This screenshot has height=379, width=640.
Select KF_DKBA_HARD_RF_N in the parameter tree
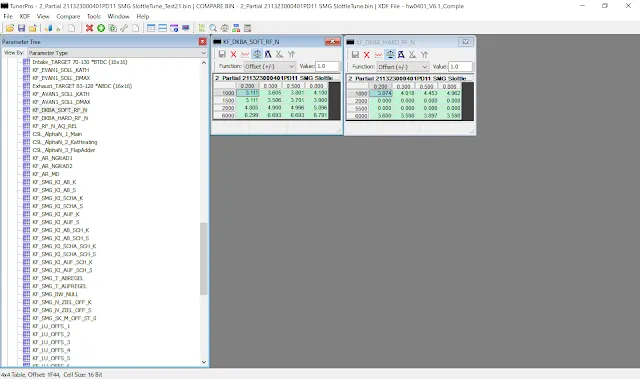60,118
